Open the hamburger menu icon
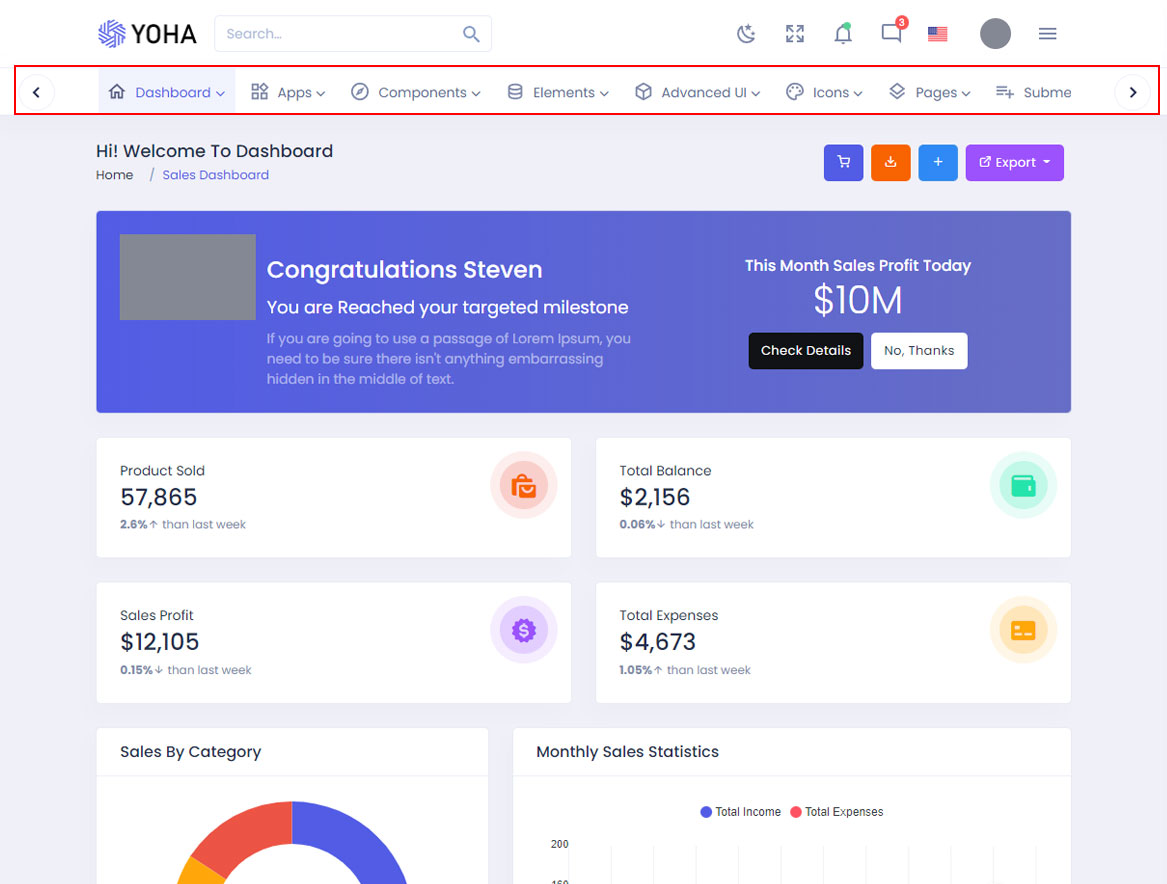The width and height of the screenshot is (1167, 884). pyautogui.click(x=1047, y=34)
